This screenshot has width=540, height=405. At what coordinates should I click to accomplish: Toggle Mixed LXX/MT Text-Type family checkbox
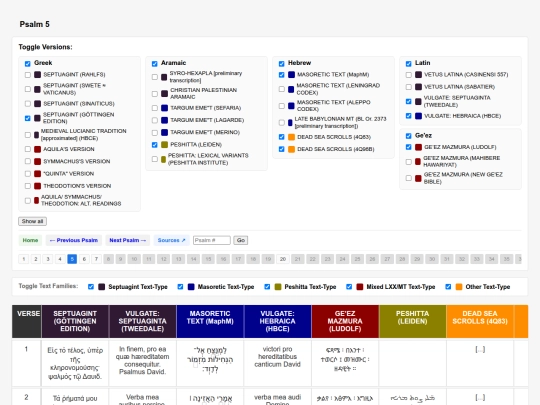(x=349, y=287)
